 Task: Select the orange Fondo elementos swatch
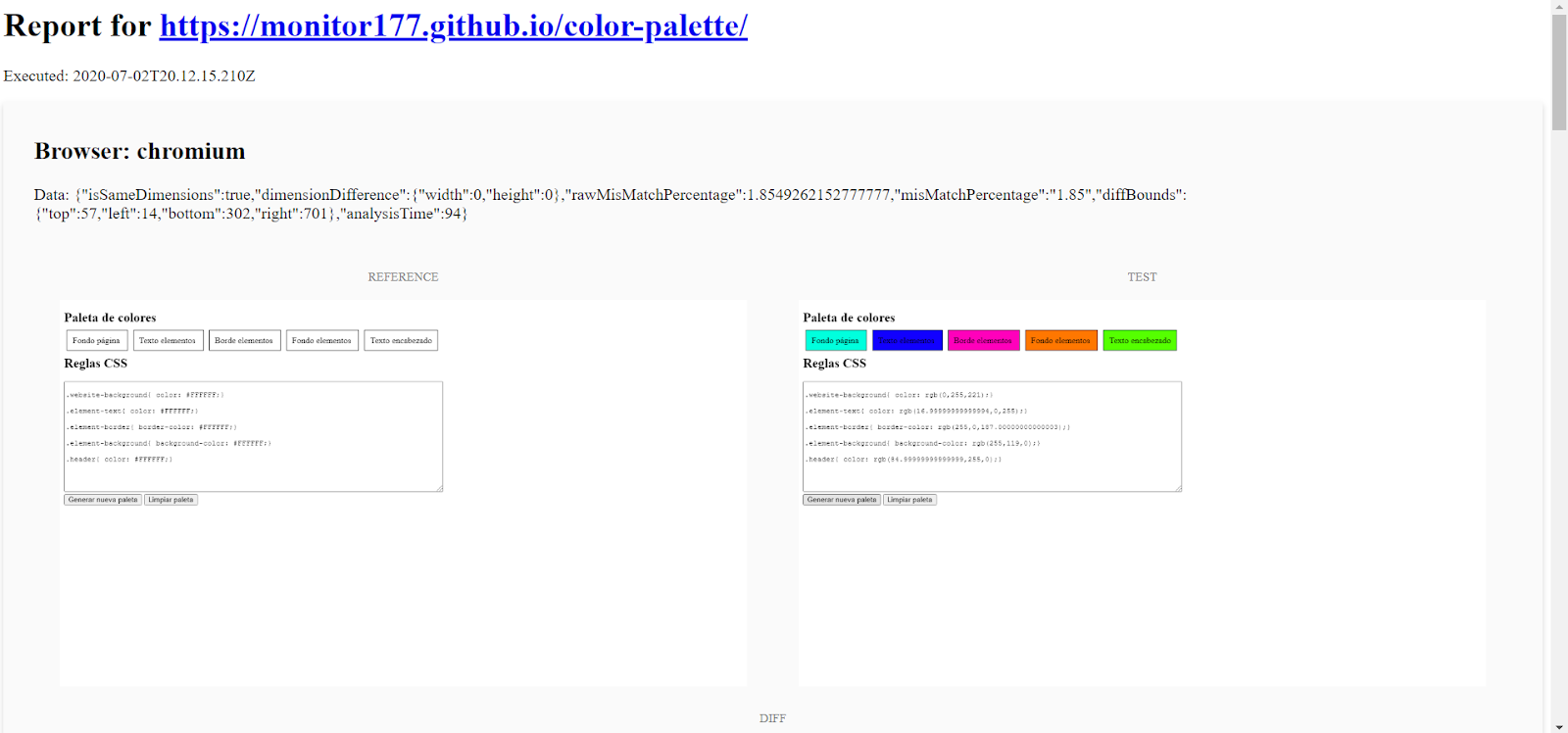[1060, 340]
